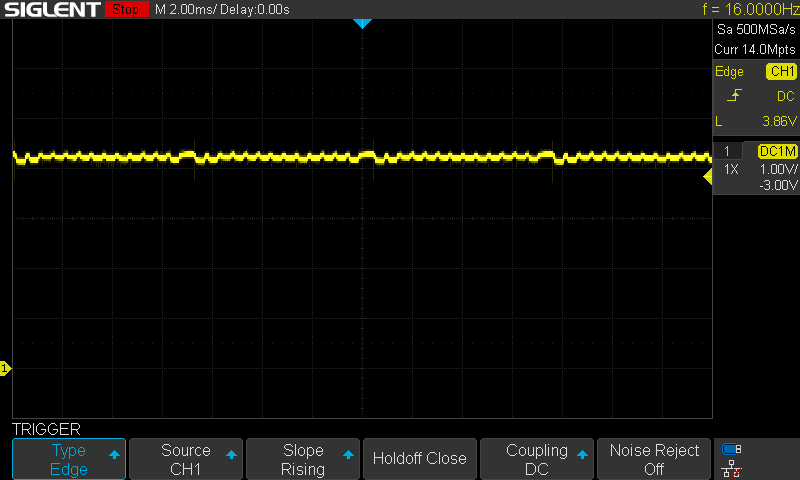
Task: Click the Edge trigger type label
Action: (x=729, y=71)
